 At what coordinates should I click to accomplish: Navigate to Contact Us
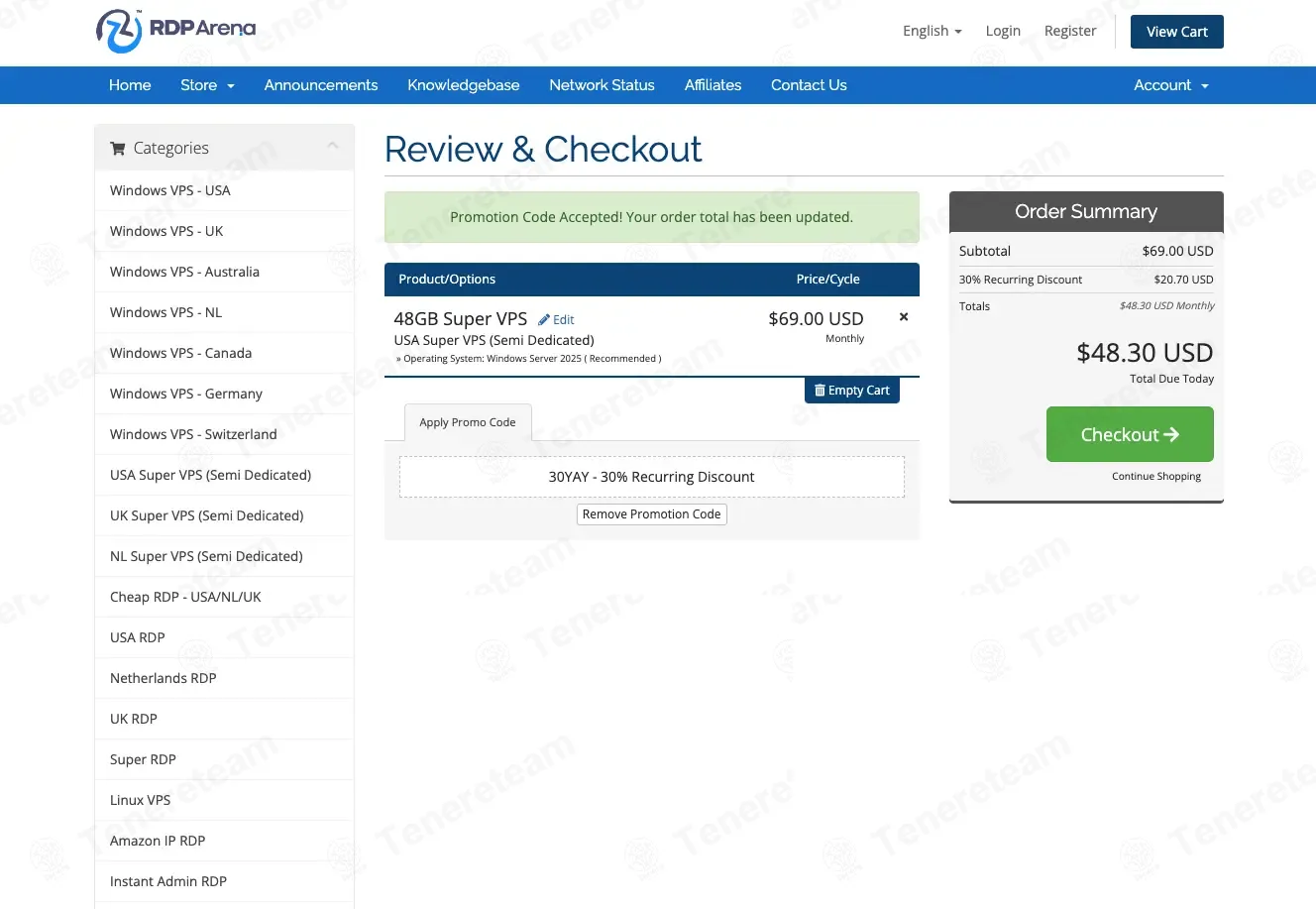pos(809,85)
